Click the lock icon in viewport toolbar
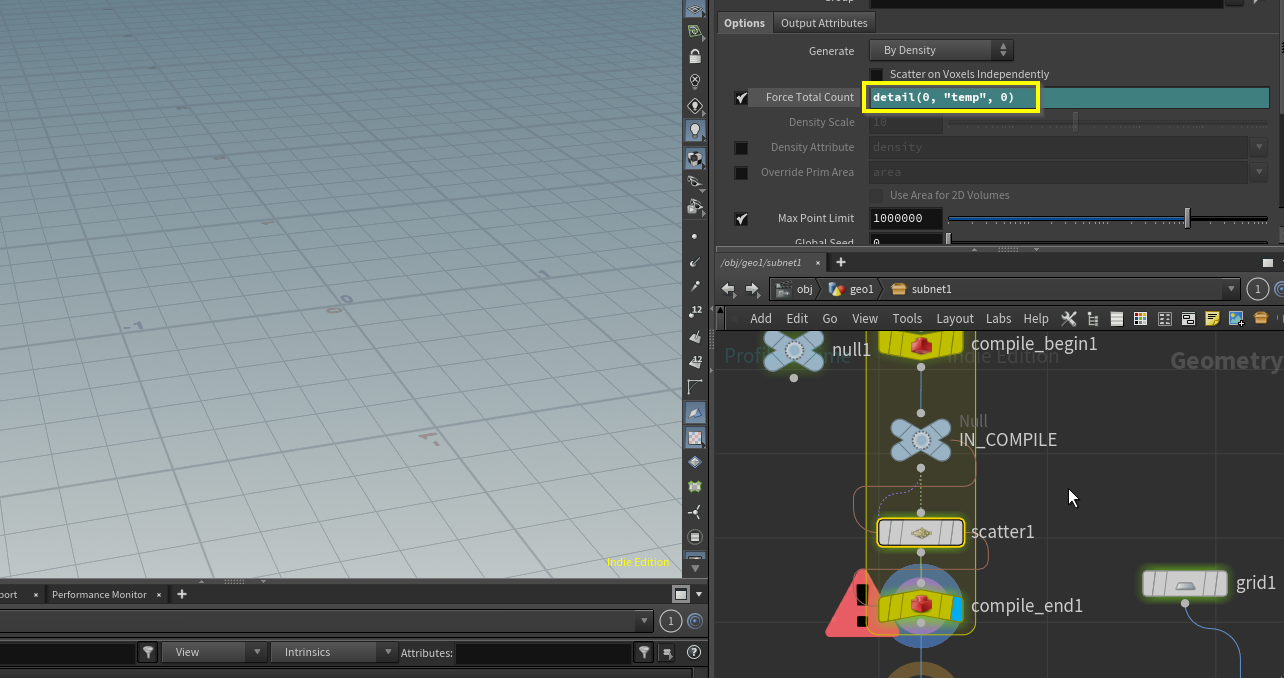The image size is (1284, 678). pos(695,57)
